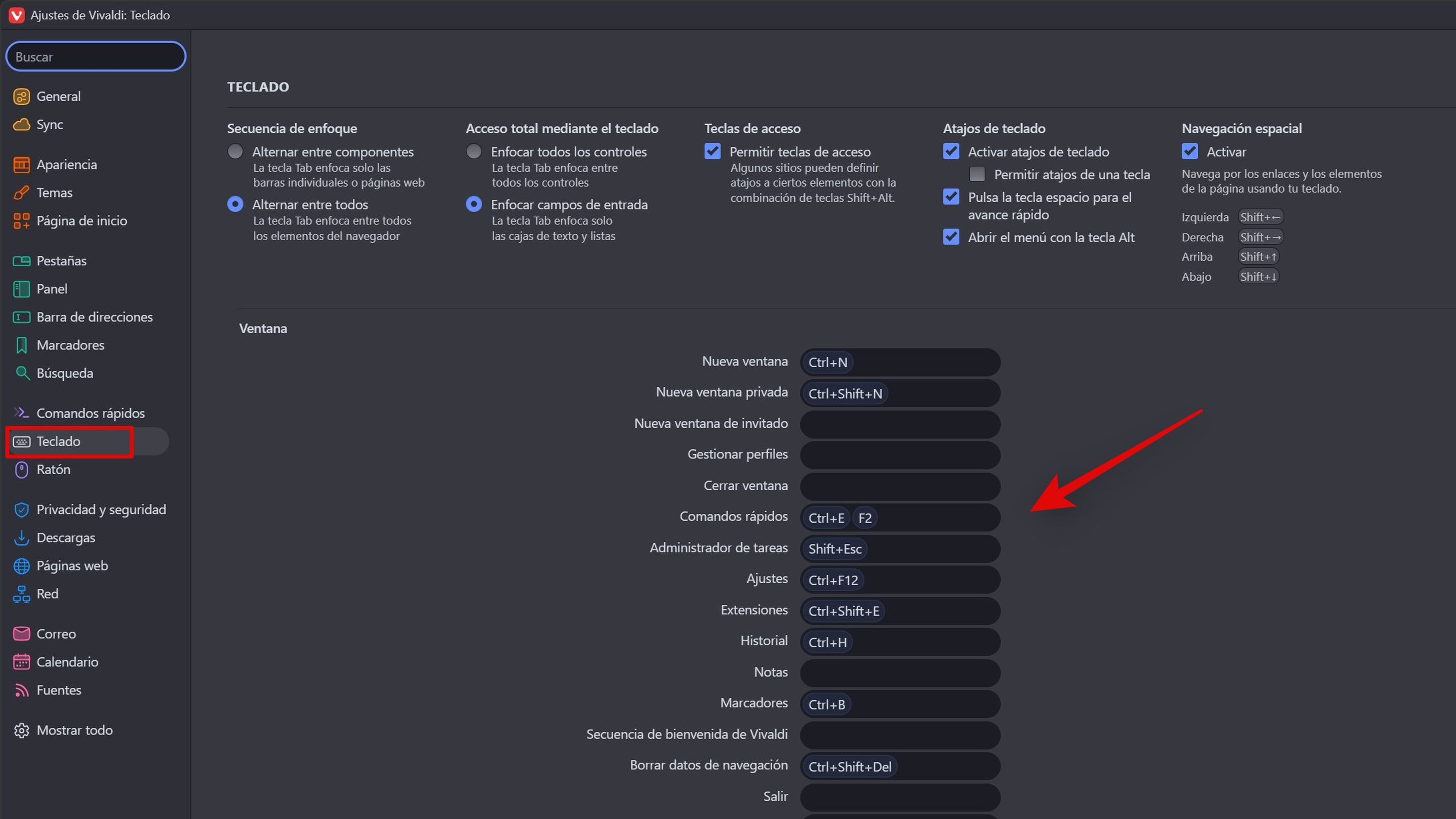Click the Correo envelope icon
This screenshot has width=1456, height=819.
coord(22,634)
